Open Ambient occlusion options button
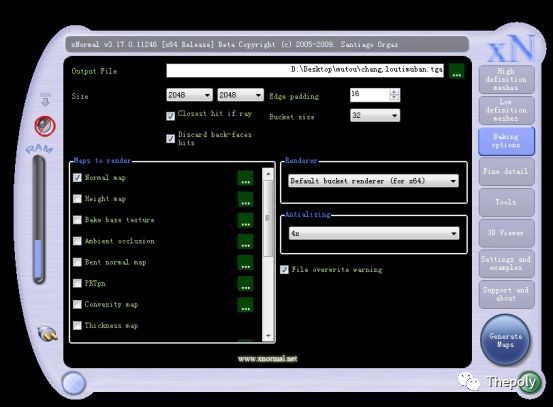Image resolution: width=554 pixels, height=407 pixels. pyautogui.click(x=245, y=241)
